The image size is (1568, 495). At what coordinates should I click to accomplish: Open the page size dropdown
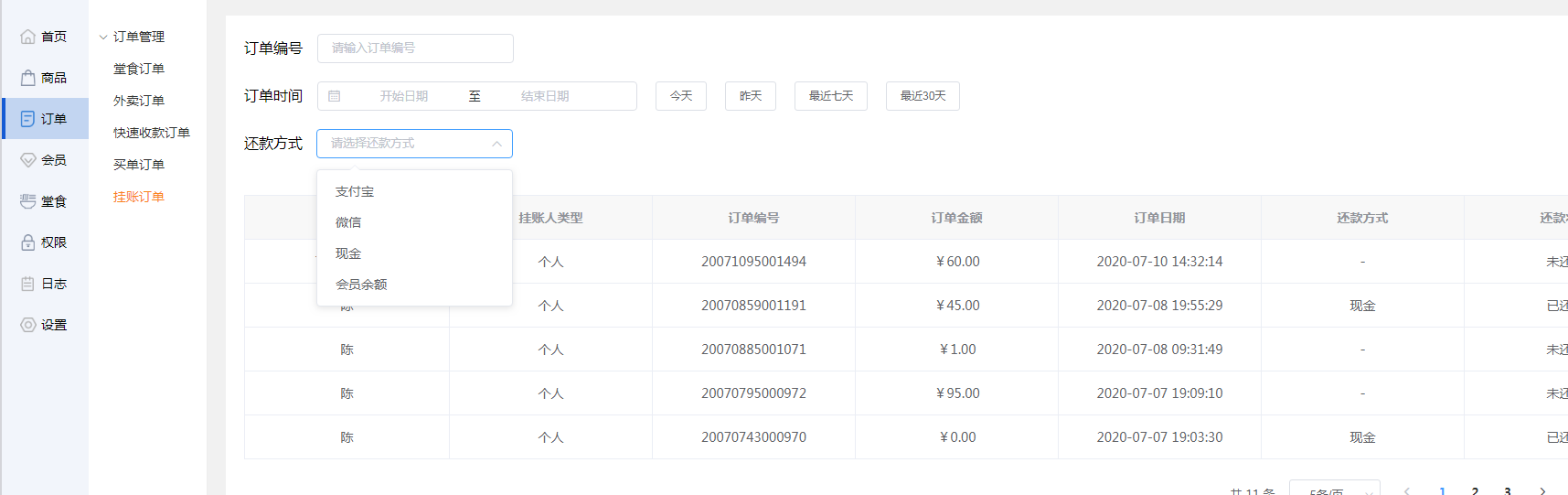(x=1334, y=490)
